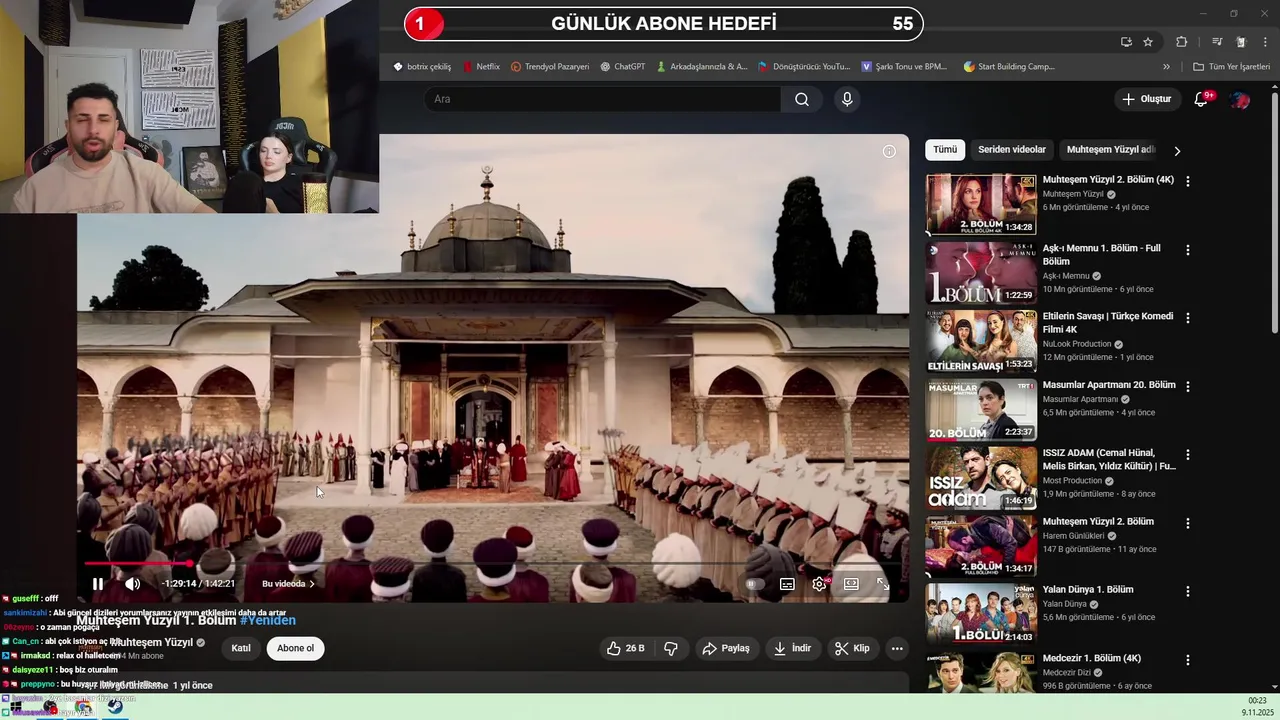This screenshot has height=720, width=1280.
Task: Open 'Tüm Yer İşaretleri' bookmarks folder
Action: point(1231,67)
